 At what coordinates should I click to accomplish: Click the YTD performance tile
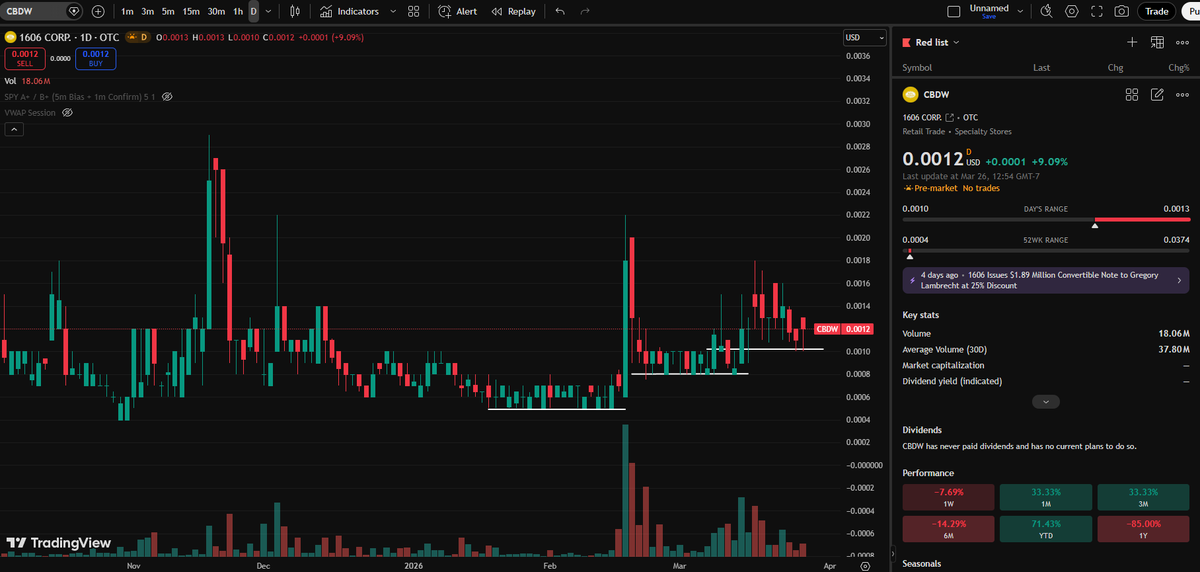coord(1045,527)
